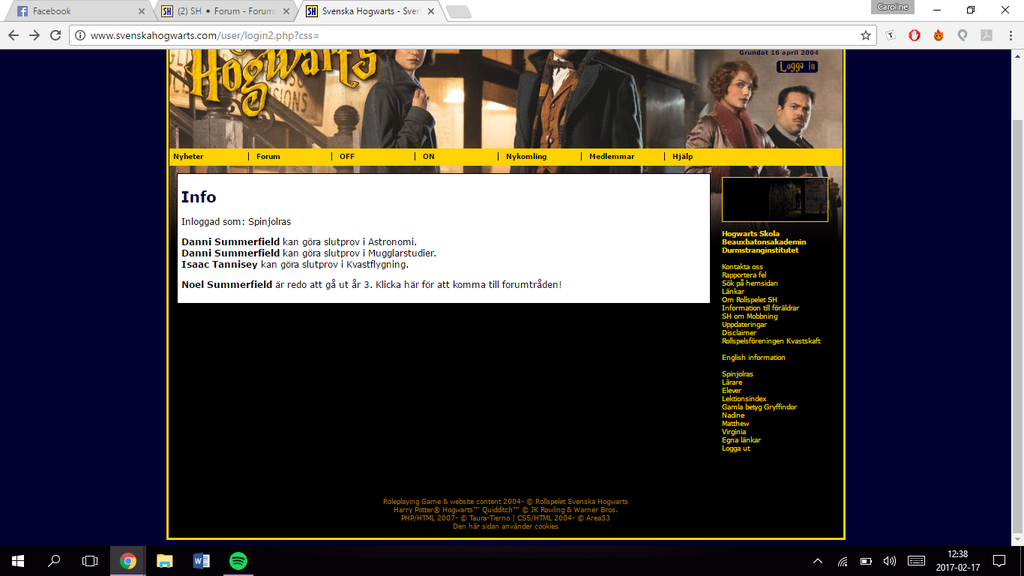Open the touch keyboard icon
The width and height of the screenshot is (1024, 576).
point(916,561)
